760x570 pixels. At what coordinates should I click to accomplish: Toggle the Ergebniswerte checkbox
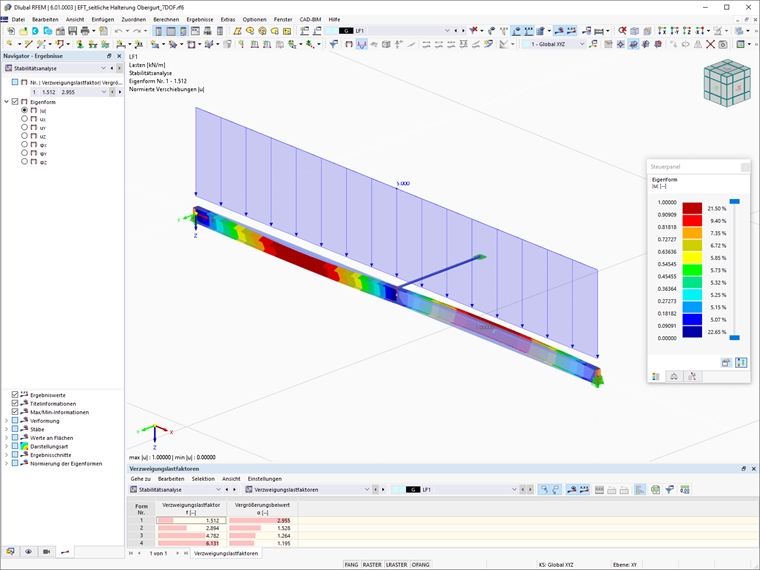[15, 395]
